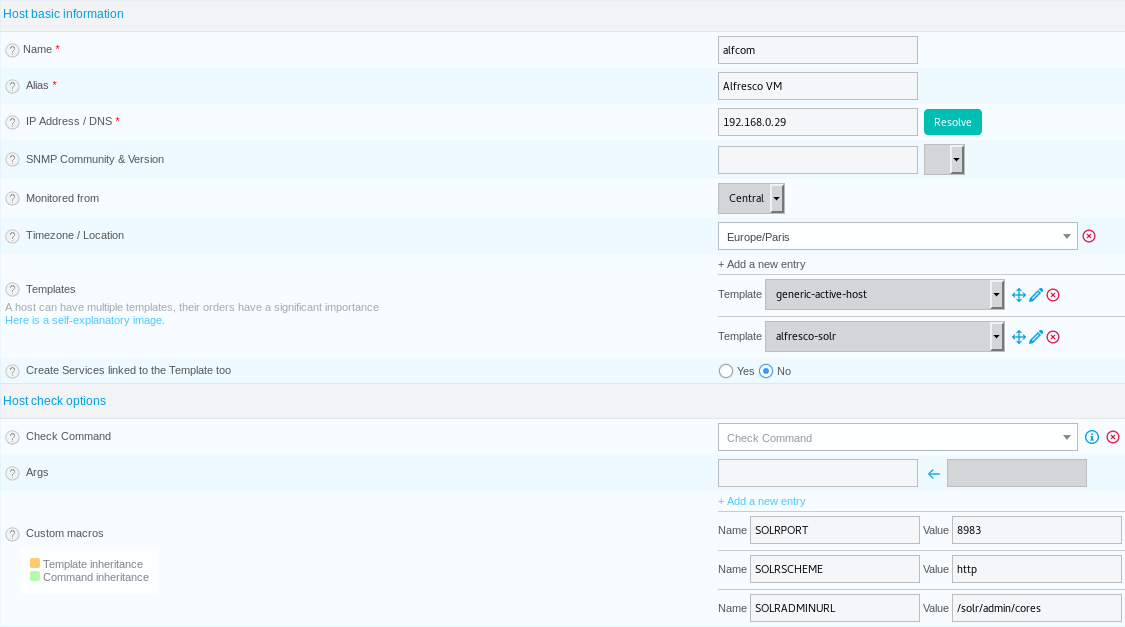
Task: Expand the Timezone / Location combo box
Action: (897, 237)
